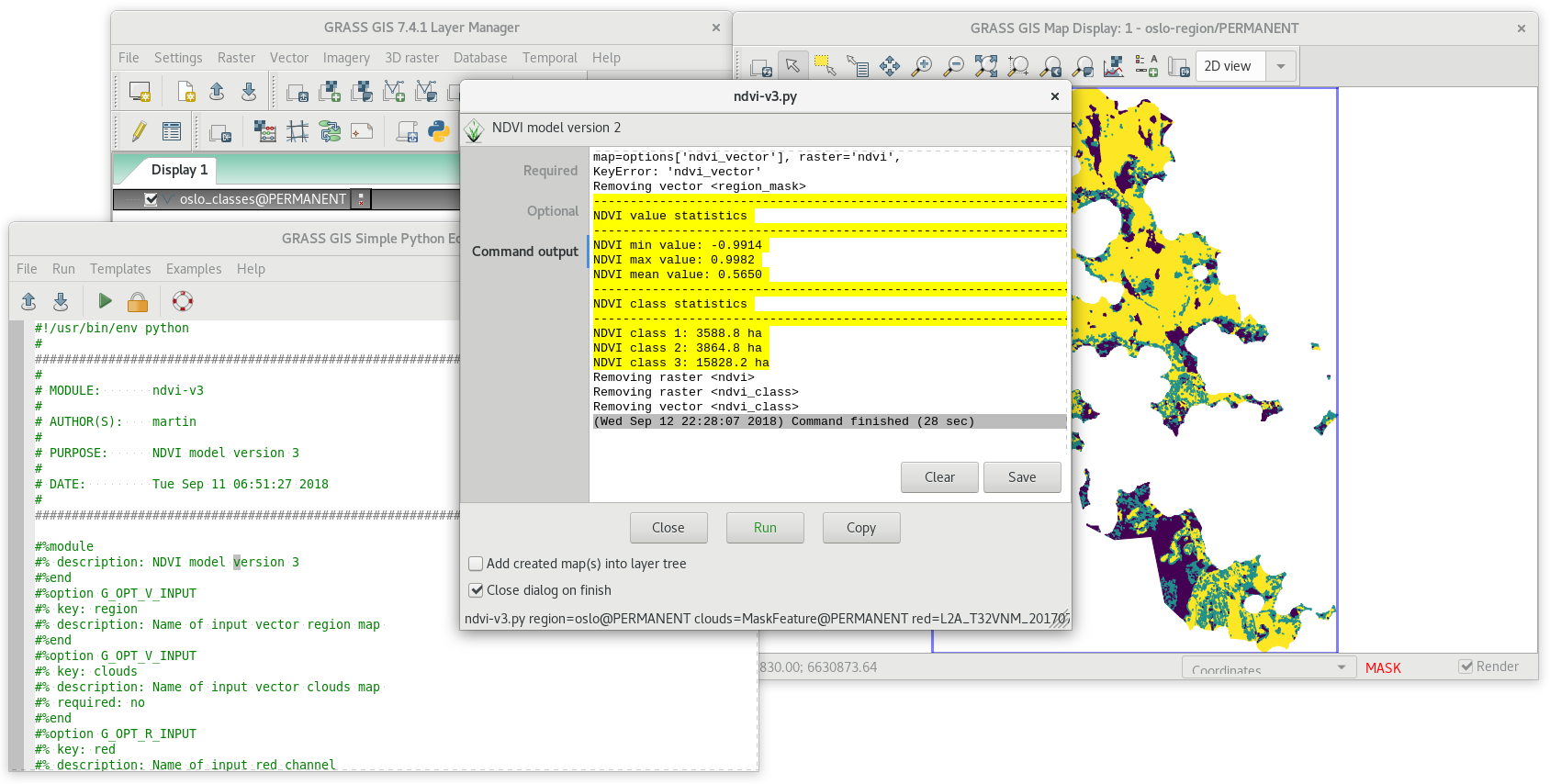Screen dimensions: 1550x784
Task: Uncheck Close dialog on finish
Action: [476, 590]
